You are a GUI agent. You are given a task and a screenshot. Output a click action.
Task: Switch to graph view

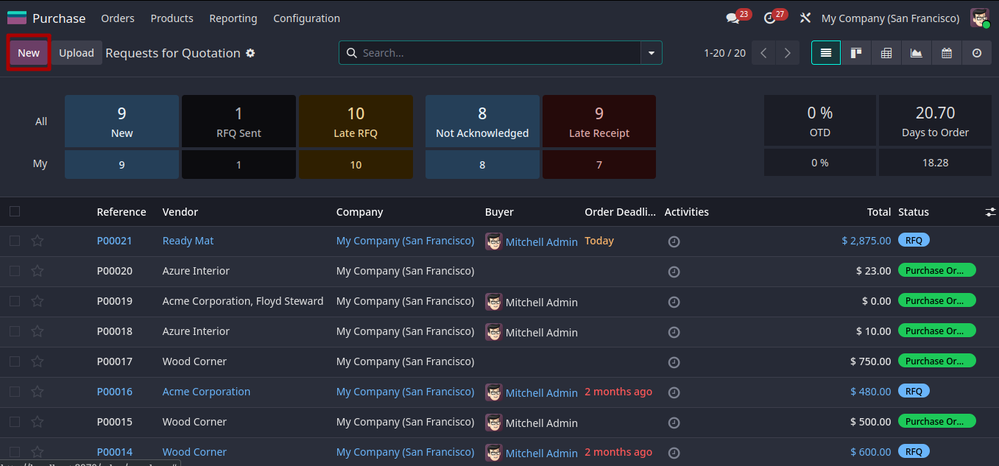(x=916, y=53)
